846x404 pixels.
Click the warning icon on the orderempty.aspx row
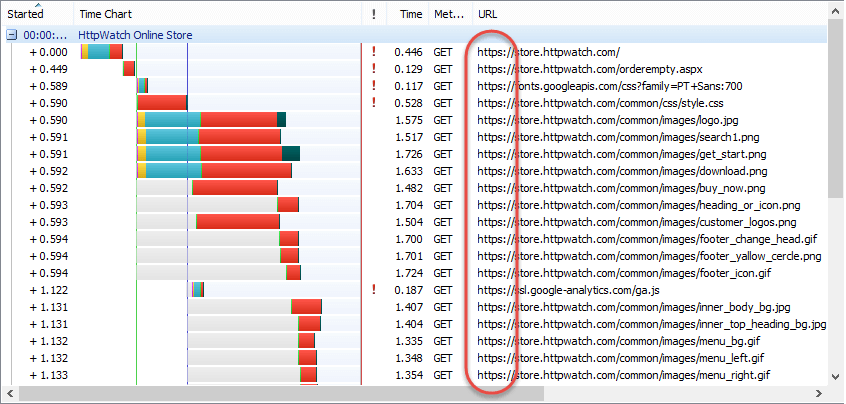coord(373,69)
